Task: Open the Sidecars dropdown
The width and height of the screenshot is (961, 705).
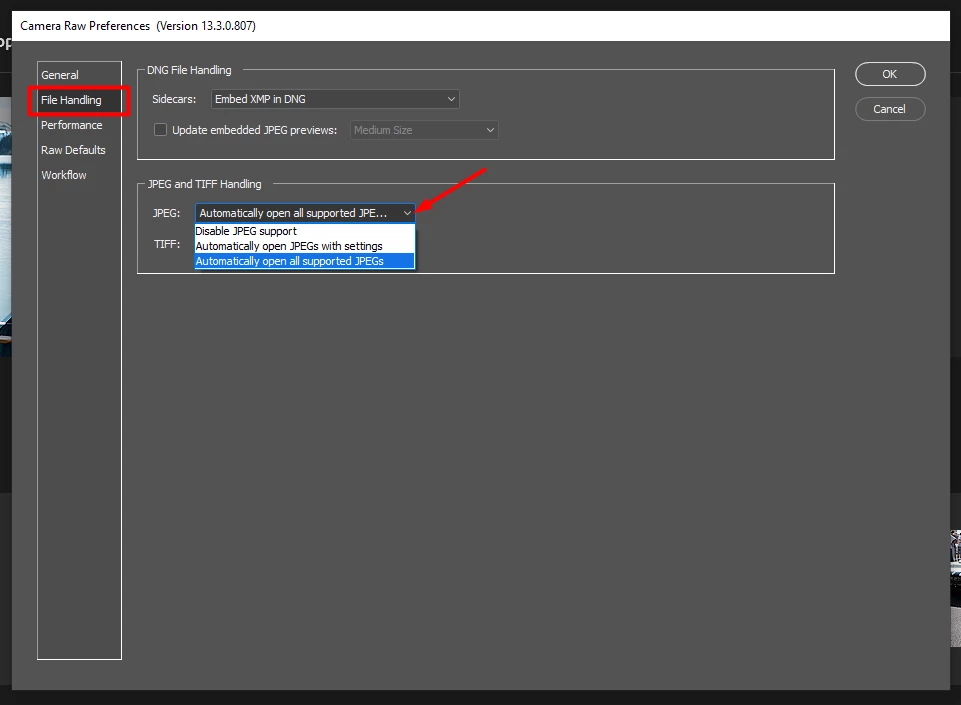Action: (335, 99)
